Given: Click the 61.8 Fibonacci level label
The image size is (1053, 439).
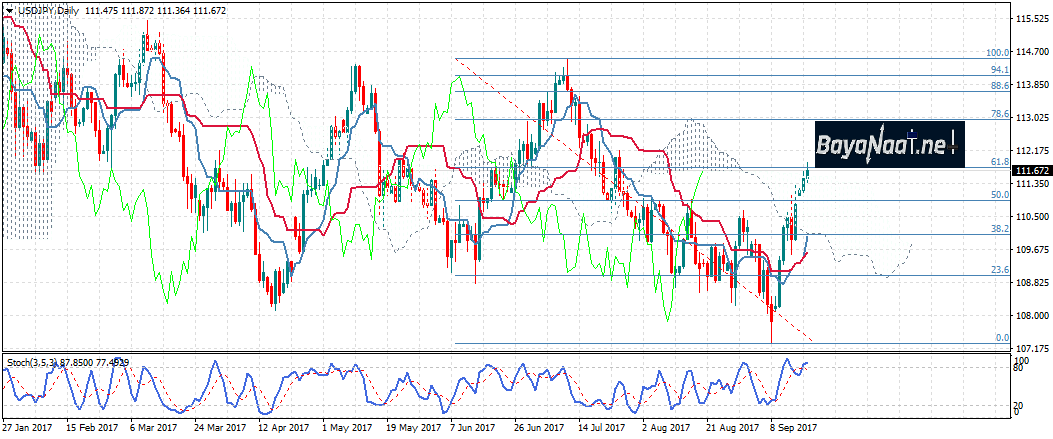Looking at the screenshot, I should (997, 161).
